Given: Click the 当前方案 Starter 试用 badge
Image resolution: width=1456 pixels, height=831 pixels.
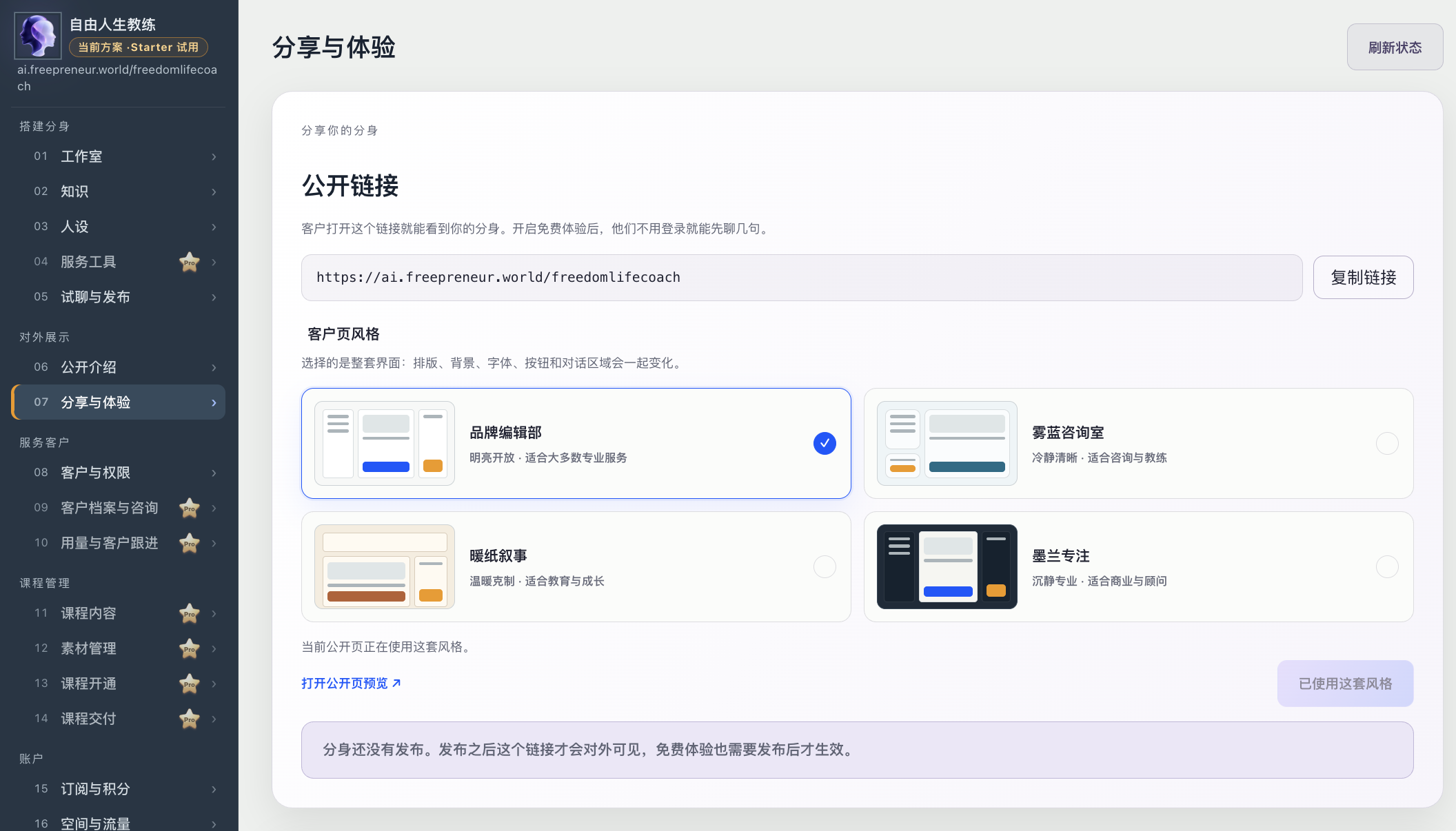Looking at the screenshot, I should 139,47.
